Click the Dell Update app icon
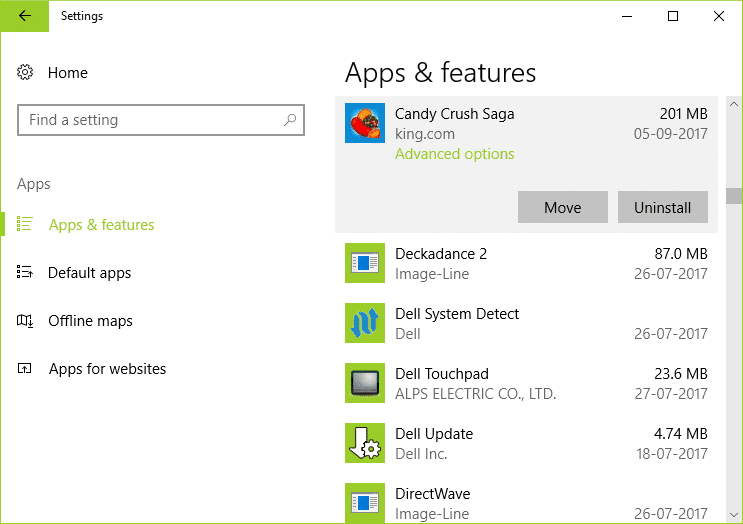This screenshot has width=743, height=524. 365,443
